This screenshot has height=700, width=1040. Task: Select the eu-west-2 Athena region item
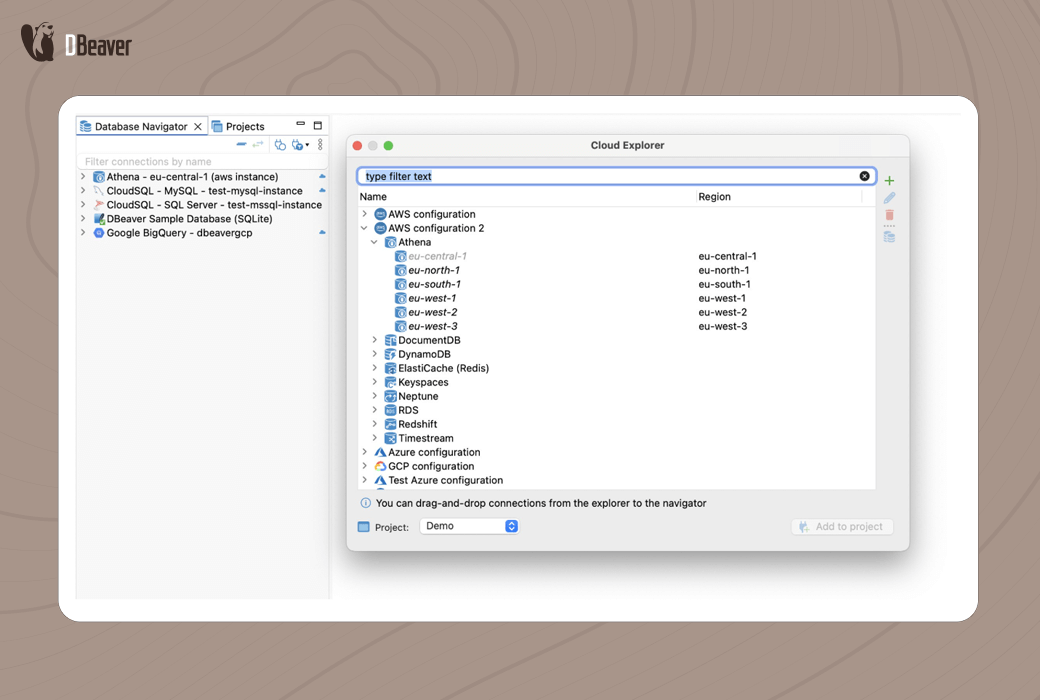[432, 312]
